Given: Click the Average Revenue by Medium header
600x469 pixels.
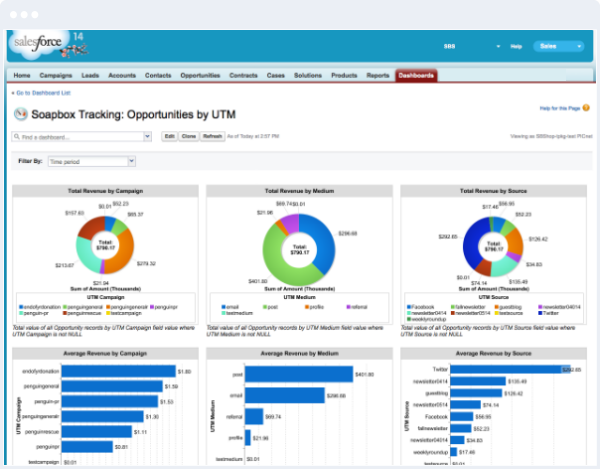Looking at the screenshot, I should point(299,353).
